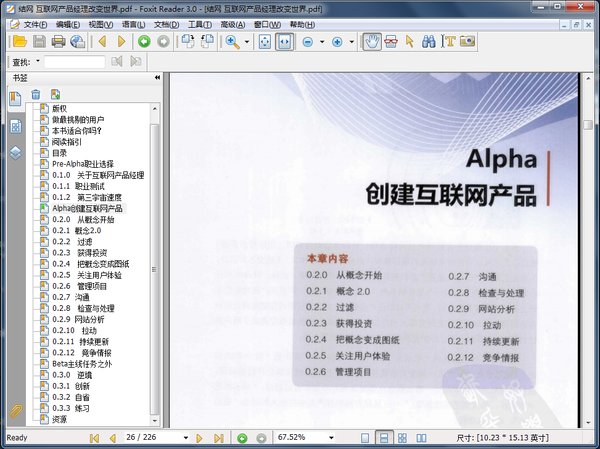This screenshot has width=600, height=449.
Task: Open the 帮助(H) menu
Action: coord(301,23)
